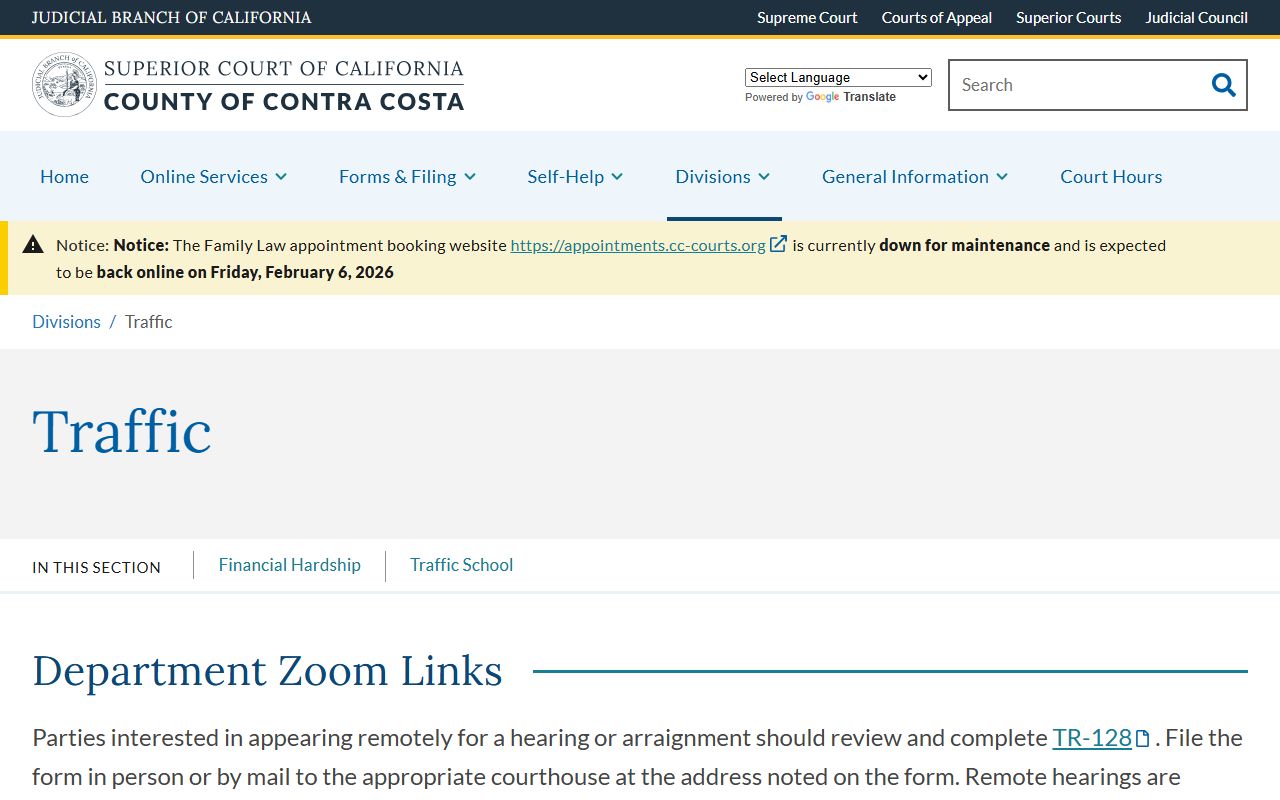Open the Courts of Appeal link
Viewport: 1280px width, 800px height.
[937, 18]
